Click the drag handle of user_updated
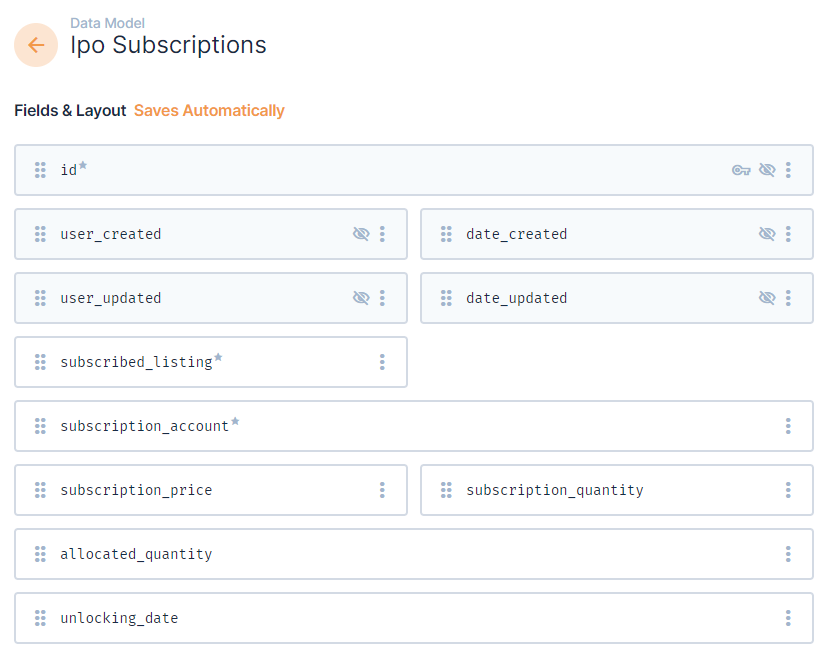Viewport: 821px width, 645px height. tap(39, 297)
